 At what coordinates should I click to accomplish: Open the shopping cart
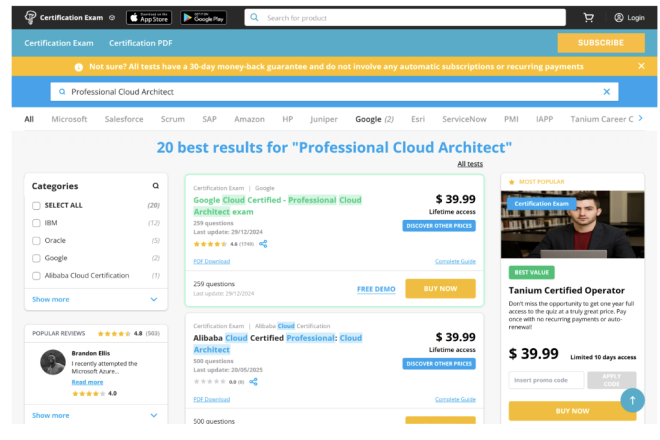click(x=588, y=17)
